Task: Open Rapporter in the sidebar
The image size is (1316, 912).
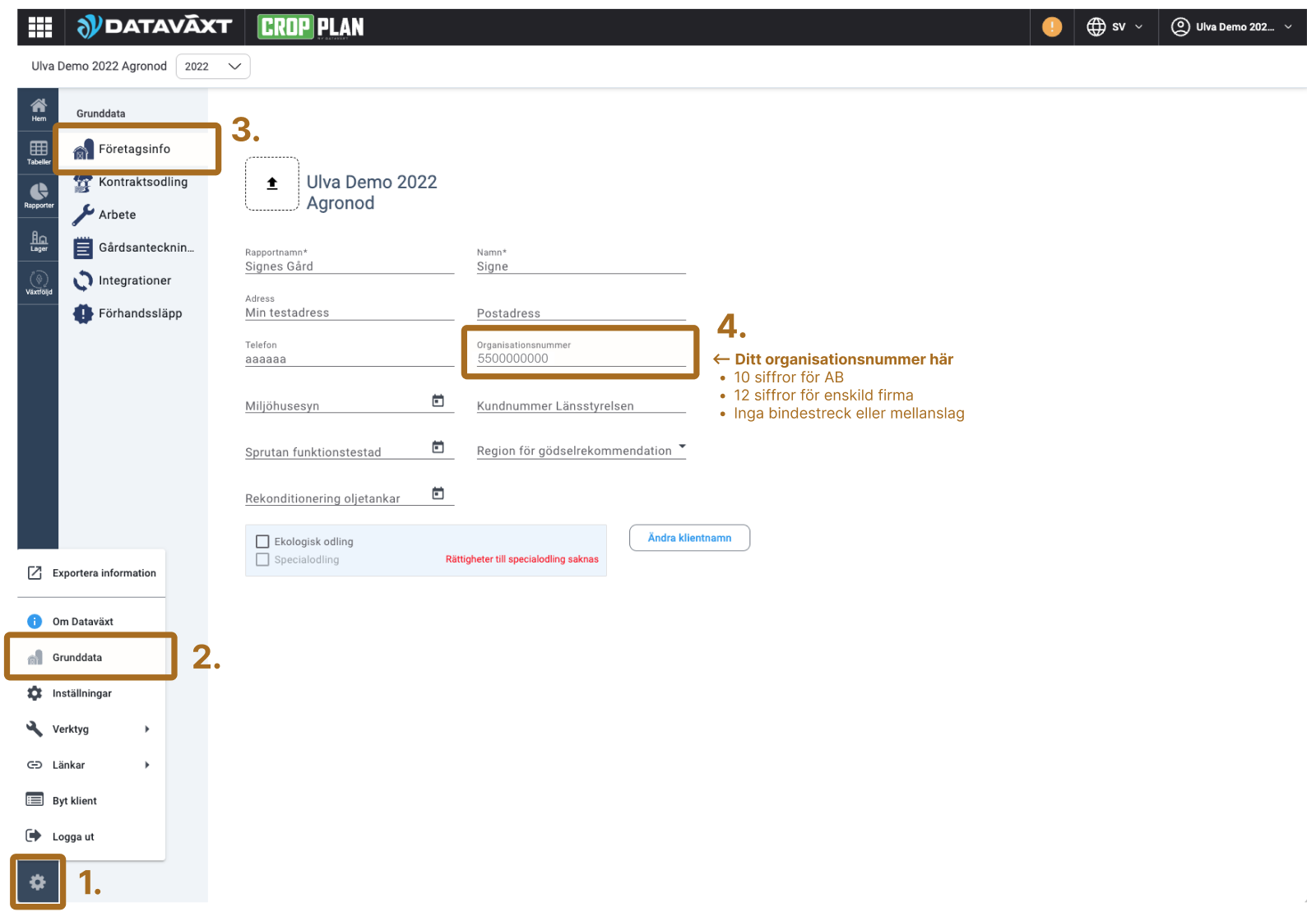Action: 39,196
